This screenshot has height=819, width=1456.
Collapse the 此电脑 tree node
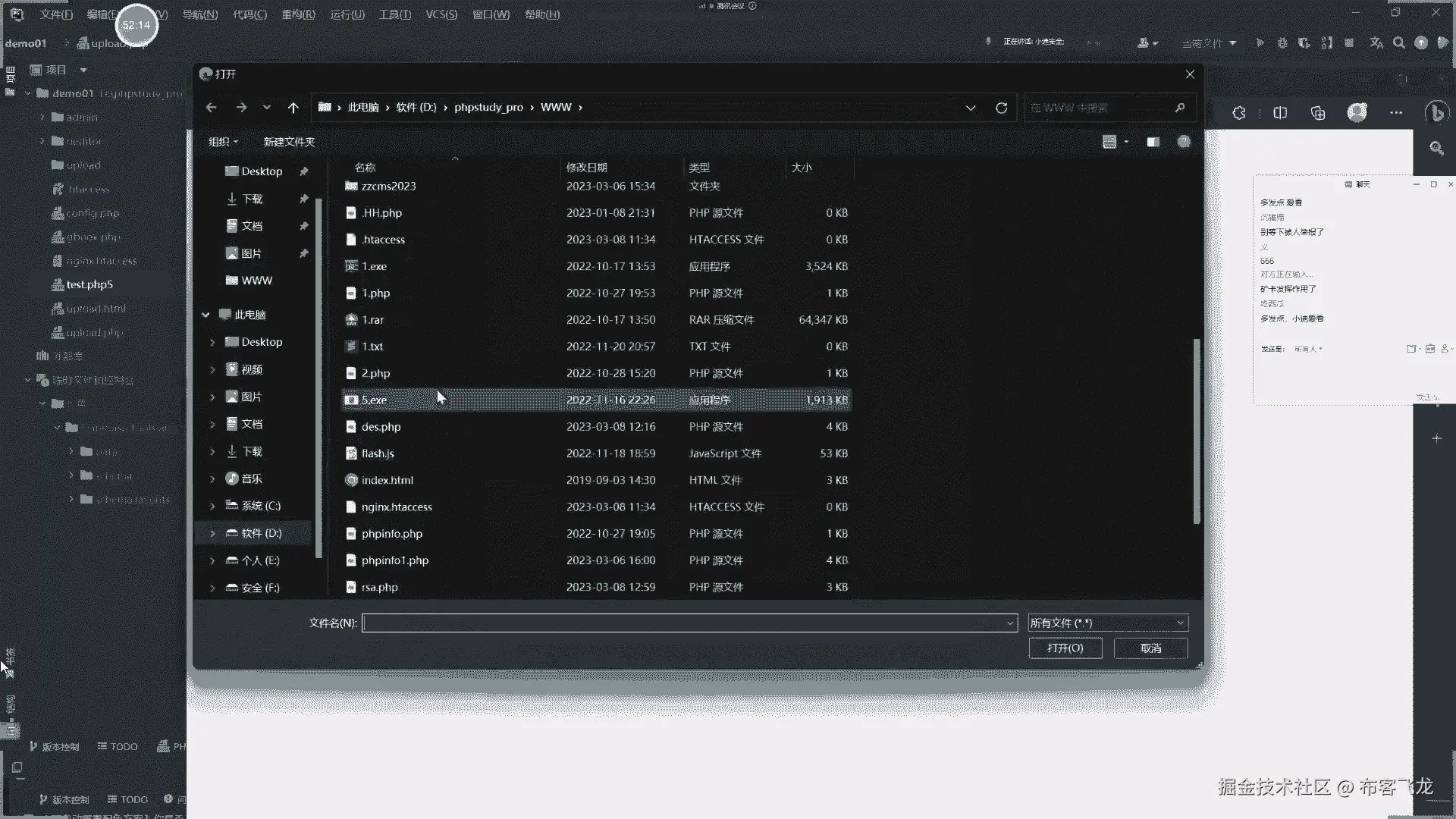[206, 315]
